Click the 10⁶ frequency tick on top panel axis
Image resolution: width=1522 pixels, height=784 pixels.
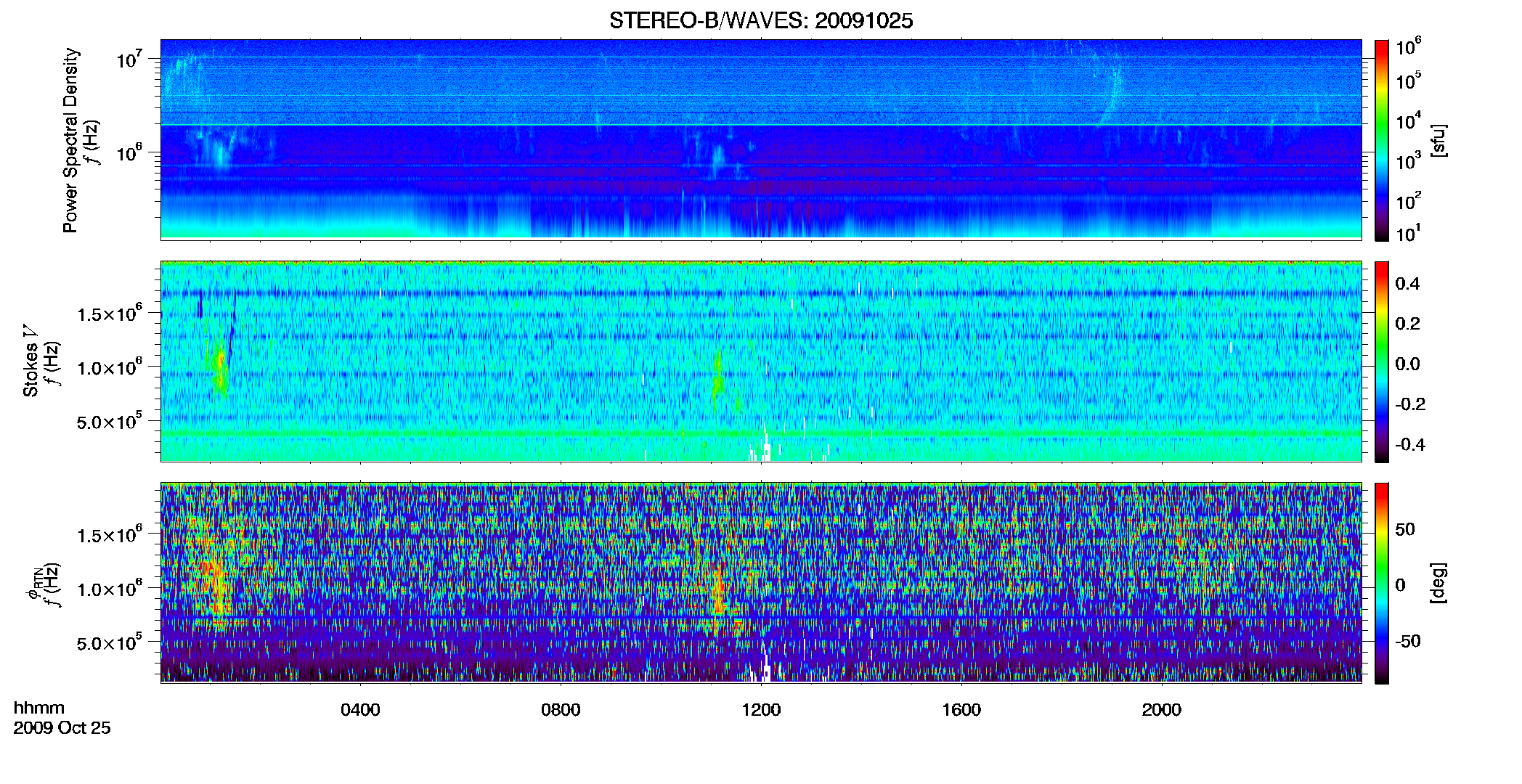coord(129,153)
